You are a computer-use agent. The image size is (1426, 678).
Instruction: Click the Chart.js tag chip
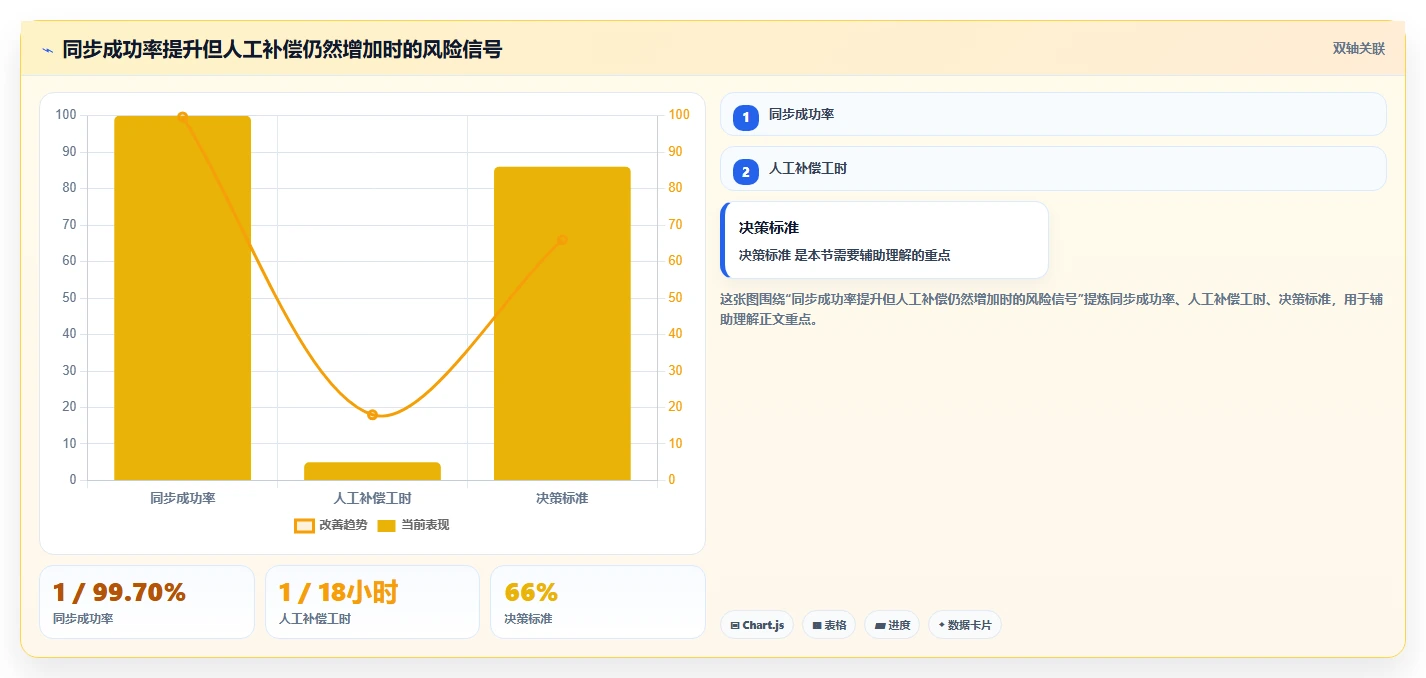[757, 625]
